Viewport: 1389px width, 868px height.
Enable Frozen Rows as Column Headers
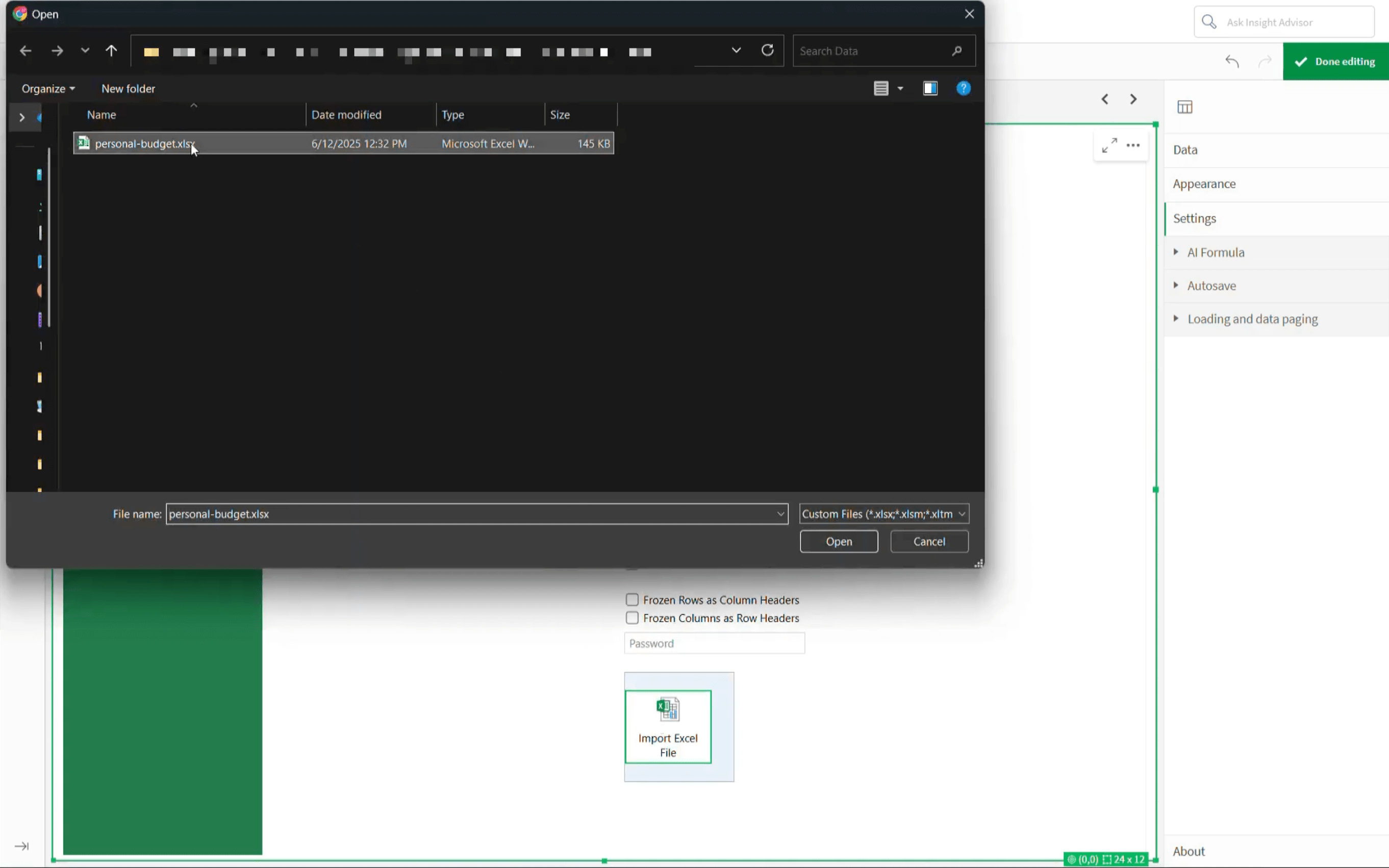pos(632,600)
